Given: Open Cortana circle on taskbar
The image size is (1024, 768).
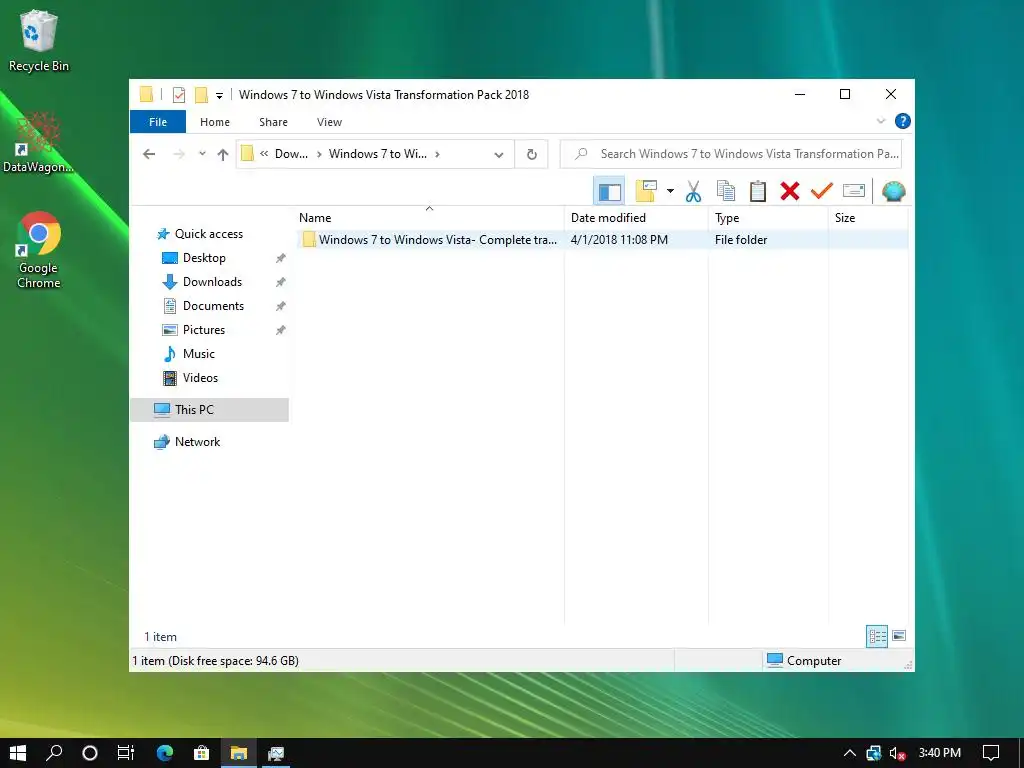Looking at the screenshot, I should [90, 753].
